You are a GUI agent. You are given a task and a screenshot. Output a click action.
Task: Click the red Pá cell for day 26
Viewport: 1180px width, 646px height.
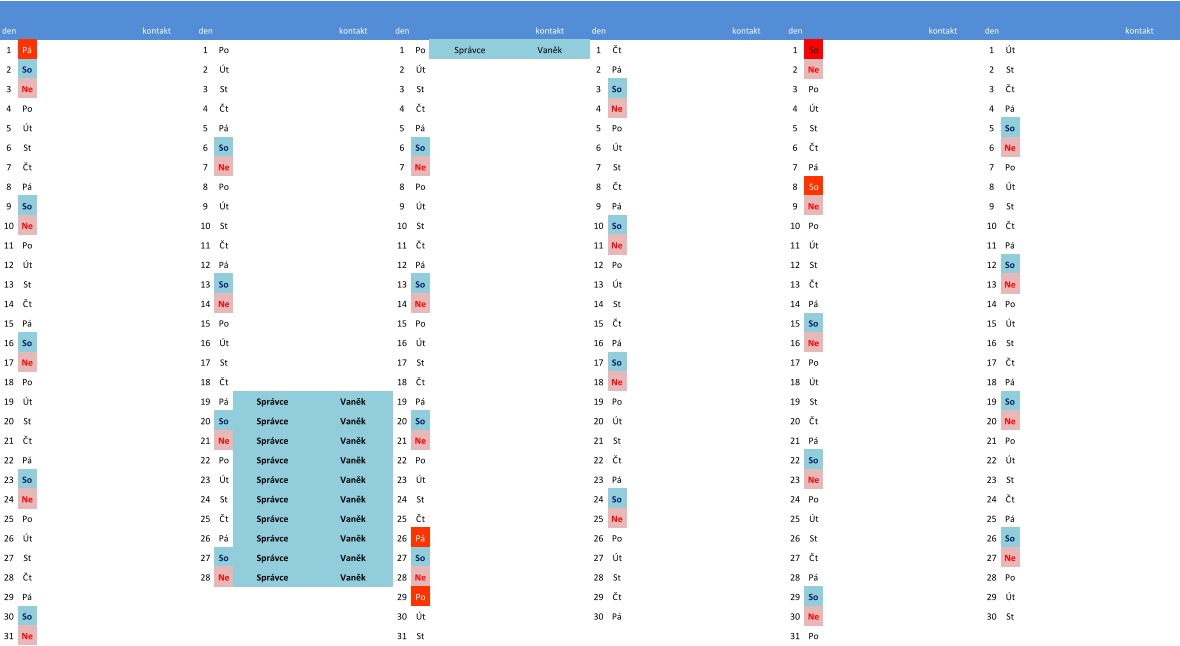[x=421, y=538]
